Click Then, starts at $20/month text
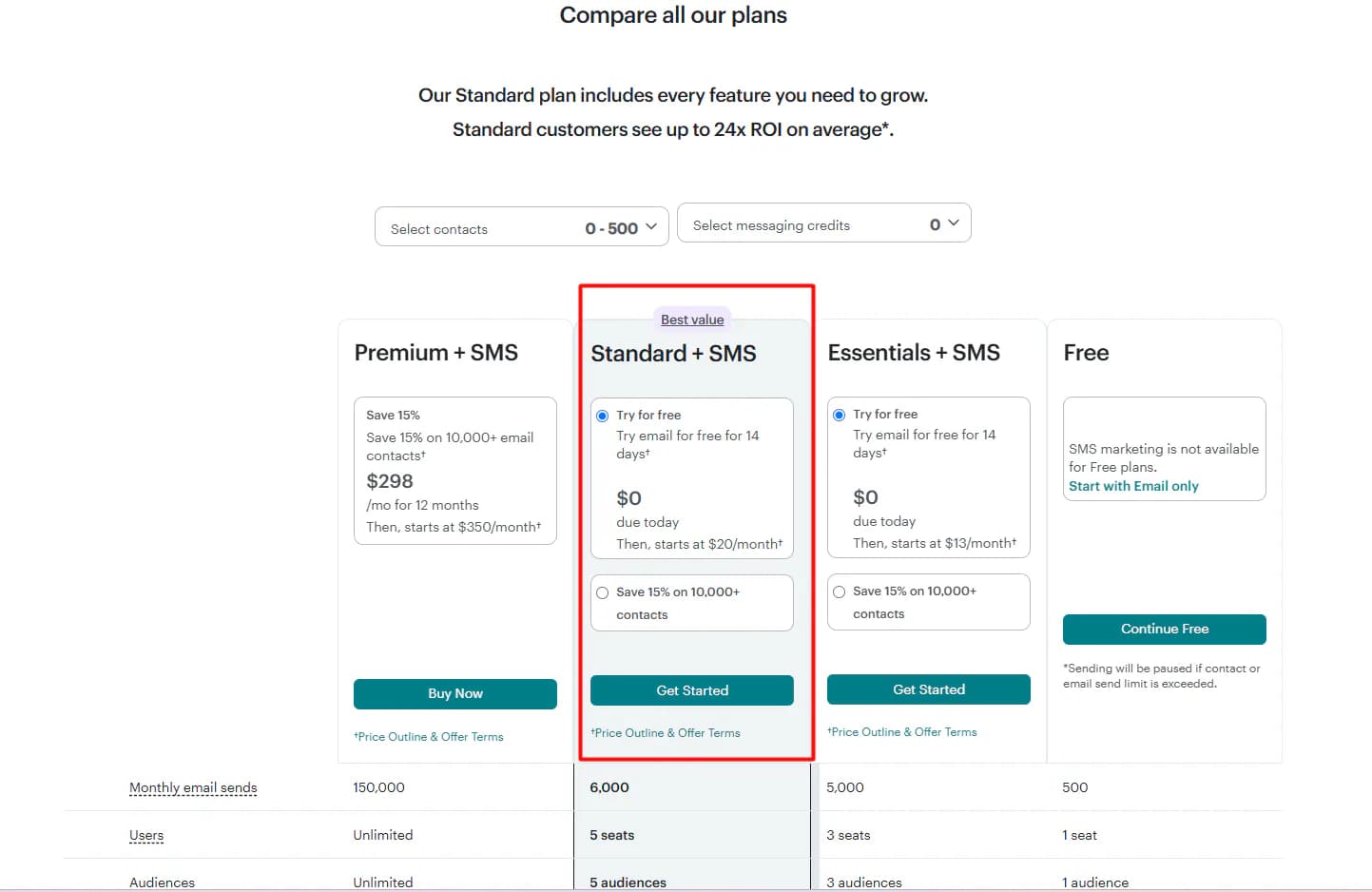 click(700, 544)
